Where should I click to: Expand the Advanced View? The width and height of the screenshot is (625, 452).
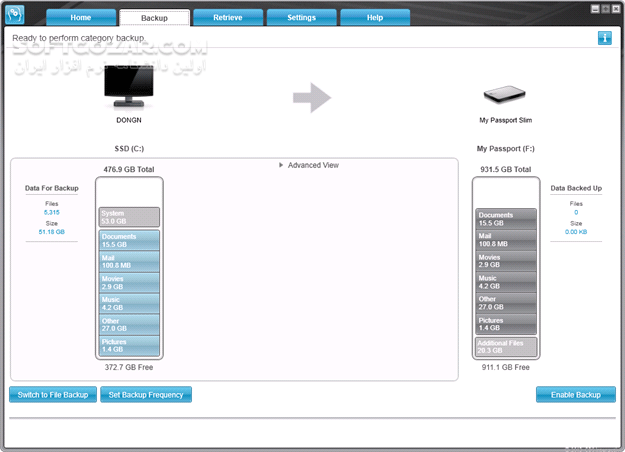(309, 165)
